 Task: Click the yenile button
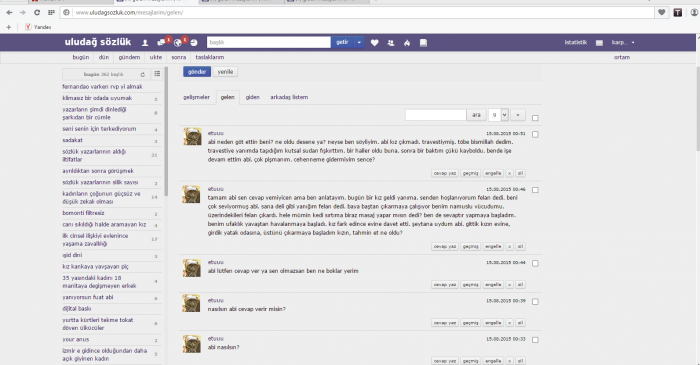click(225, 72)
